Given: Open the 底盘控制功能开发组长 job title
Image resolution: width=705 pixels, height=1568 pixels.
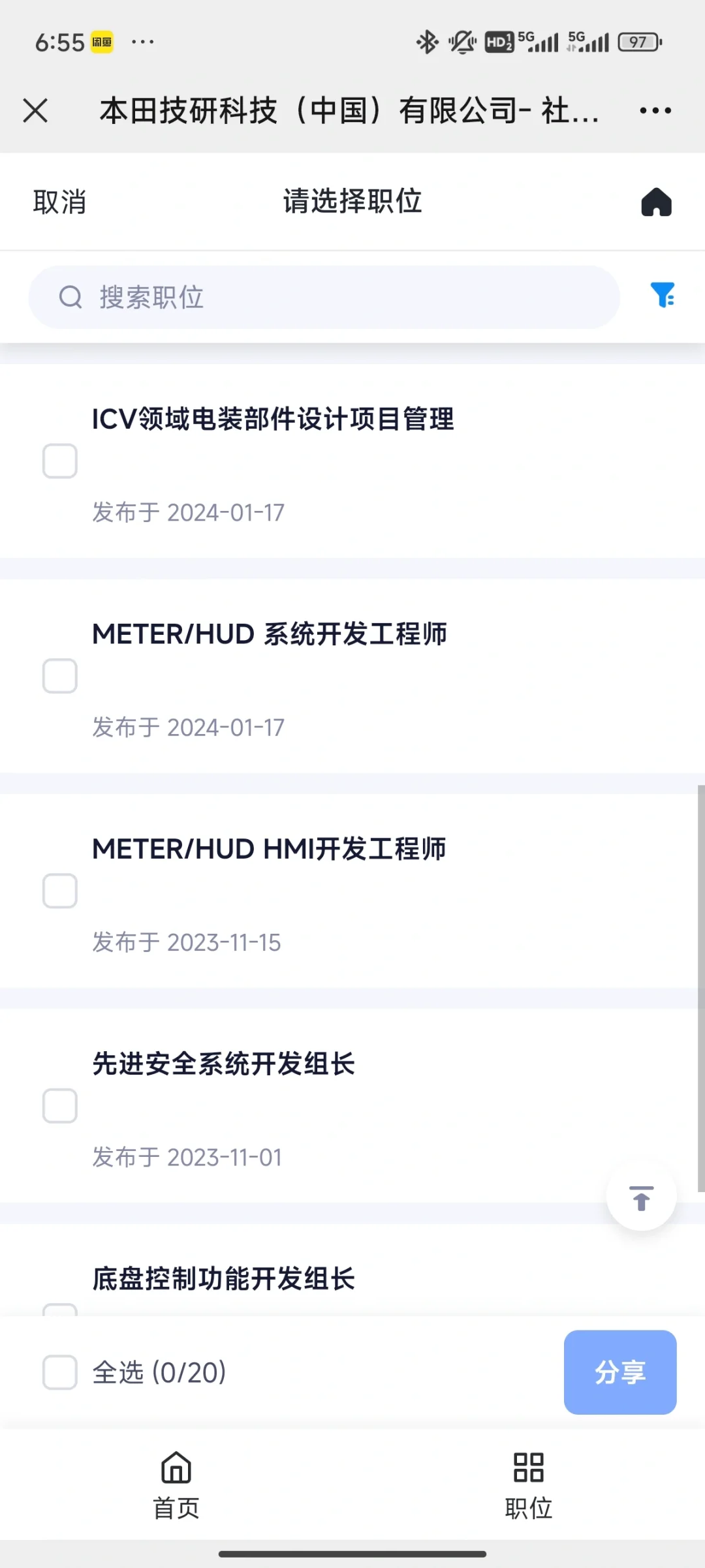Looking at the screenshot, I should click(x=224, y=1279).
